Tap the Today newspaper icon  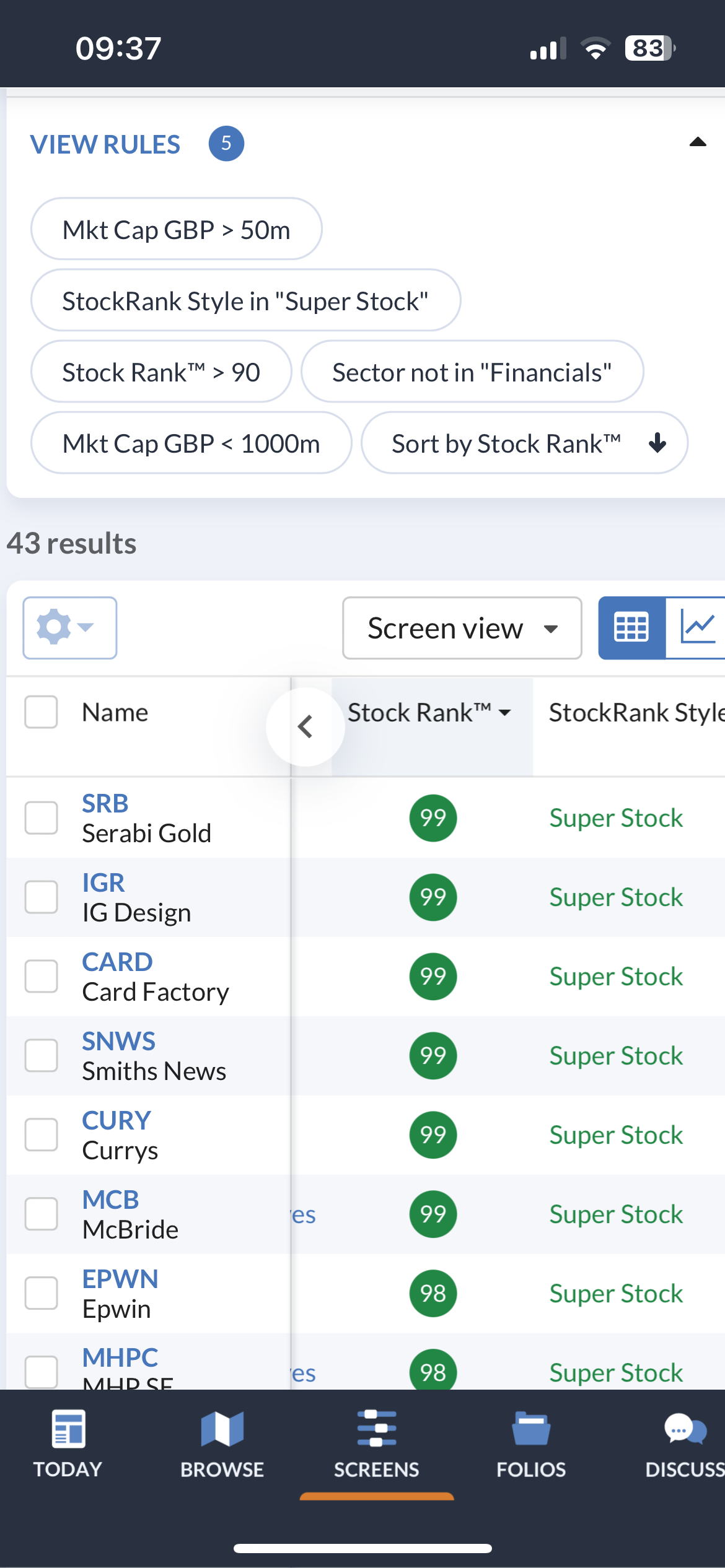pos(68,1429)
